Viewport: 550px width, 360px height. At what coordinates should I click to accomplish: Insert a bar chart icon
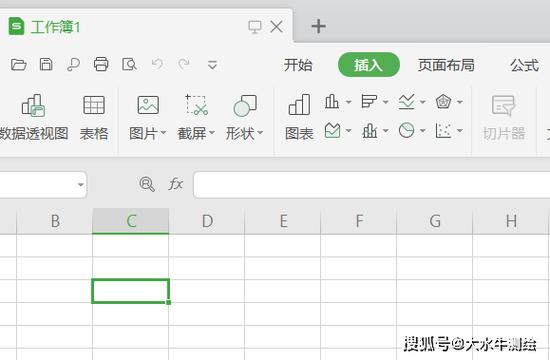click(x=369, y=102)
